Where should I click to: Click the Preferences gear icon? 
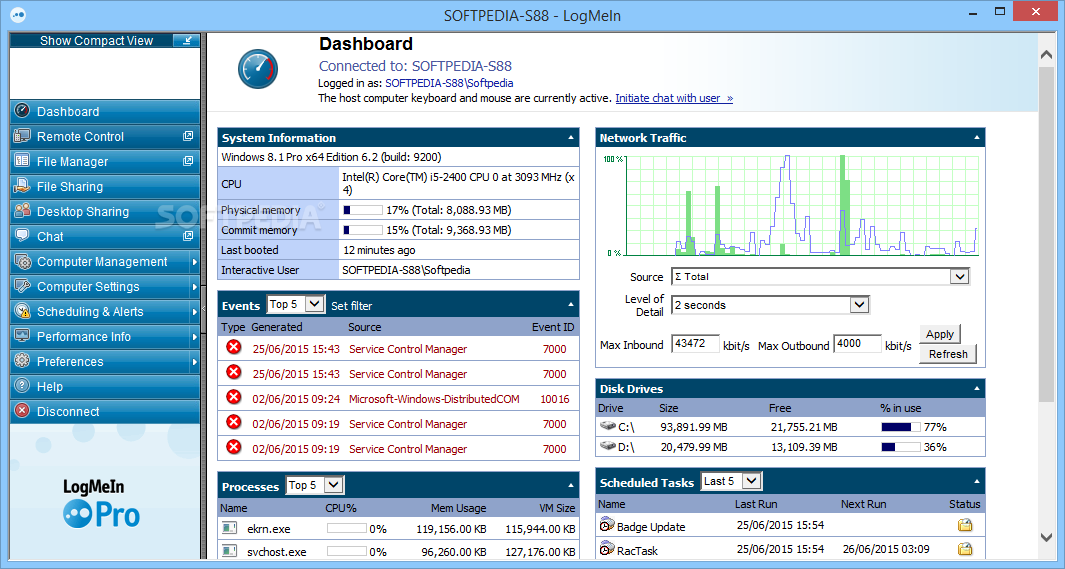point(22,361)
